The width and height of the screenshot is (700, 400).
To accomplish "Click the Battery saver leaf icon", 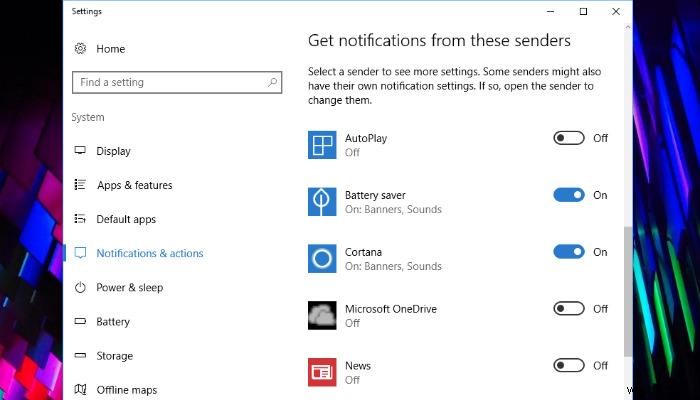I will [x=322, y=202].
